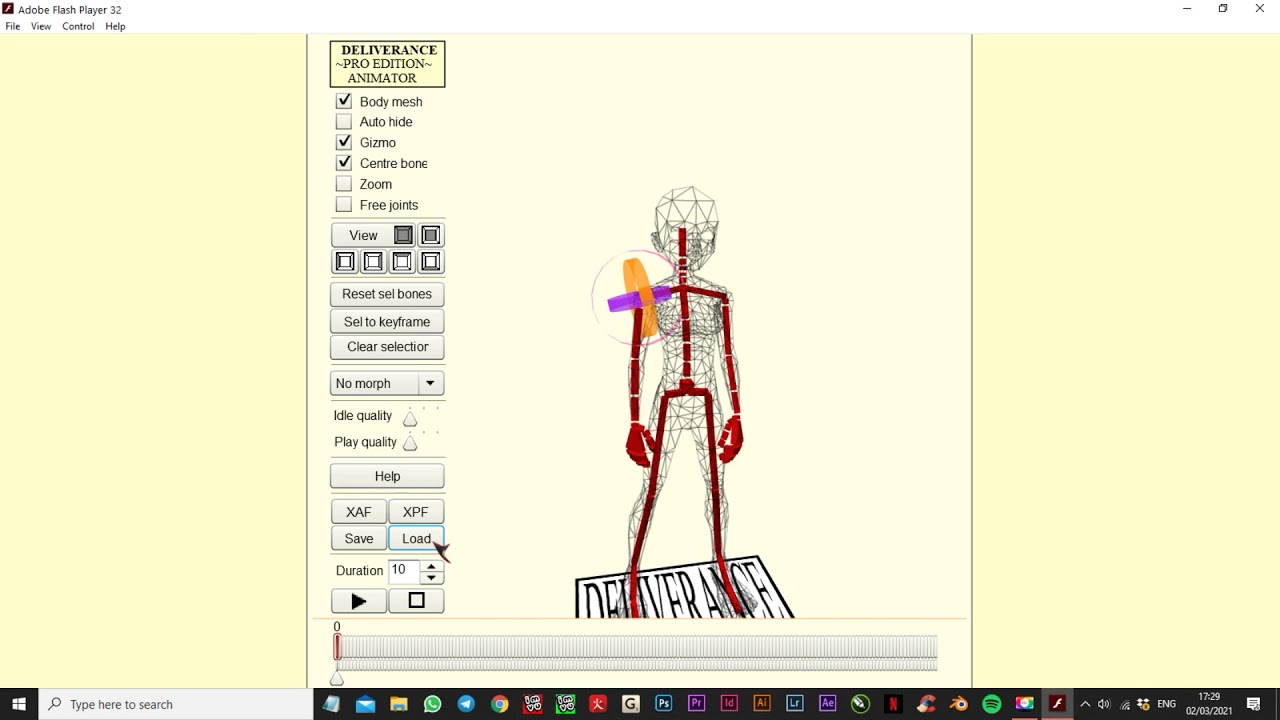Click the triangle handle below the timeline
The height and width of the screenshot is (720, 1280).
(x=337, y=679)
